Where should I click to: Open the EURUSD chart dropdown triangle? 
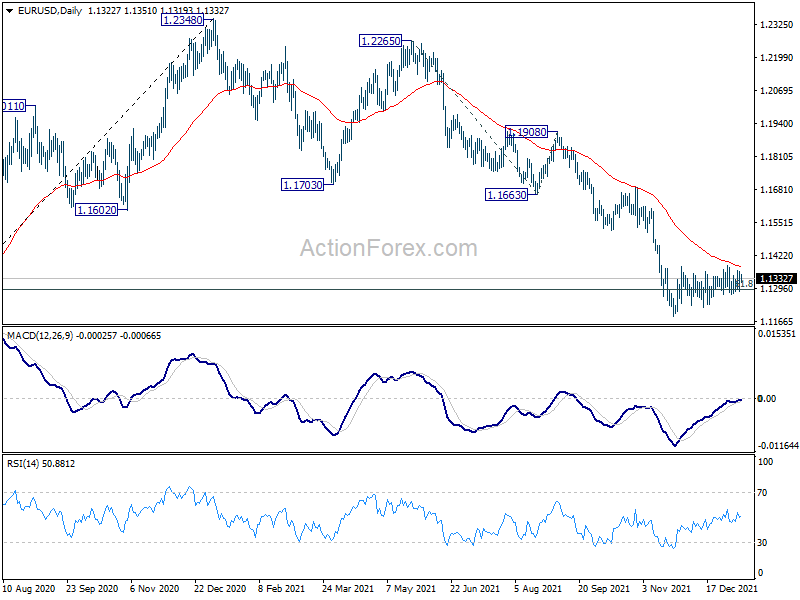coord(10,11)
